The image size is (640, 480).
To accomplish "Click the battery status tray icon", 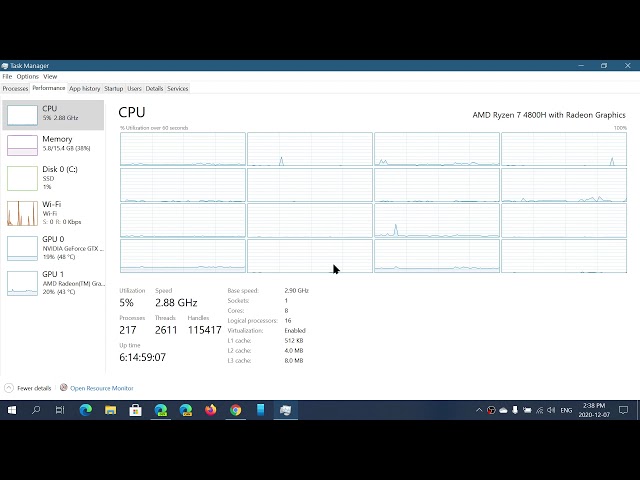I will click(x=527, y=410).
